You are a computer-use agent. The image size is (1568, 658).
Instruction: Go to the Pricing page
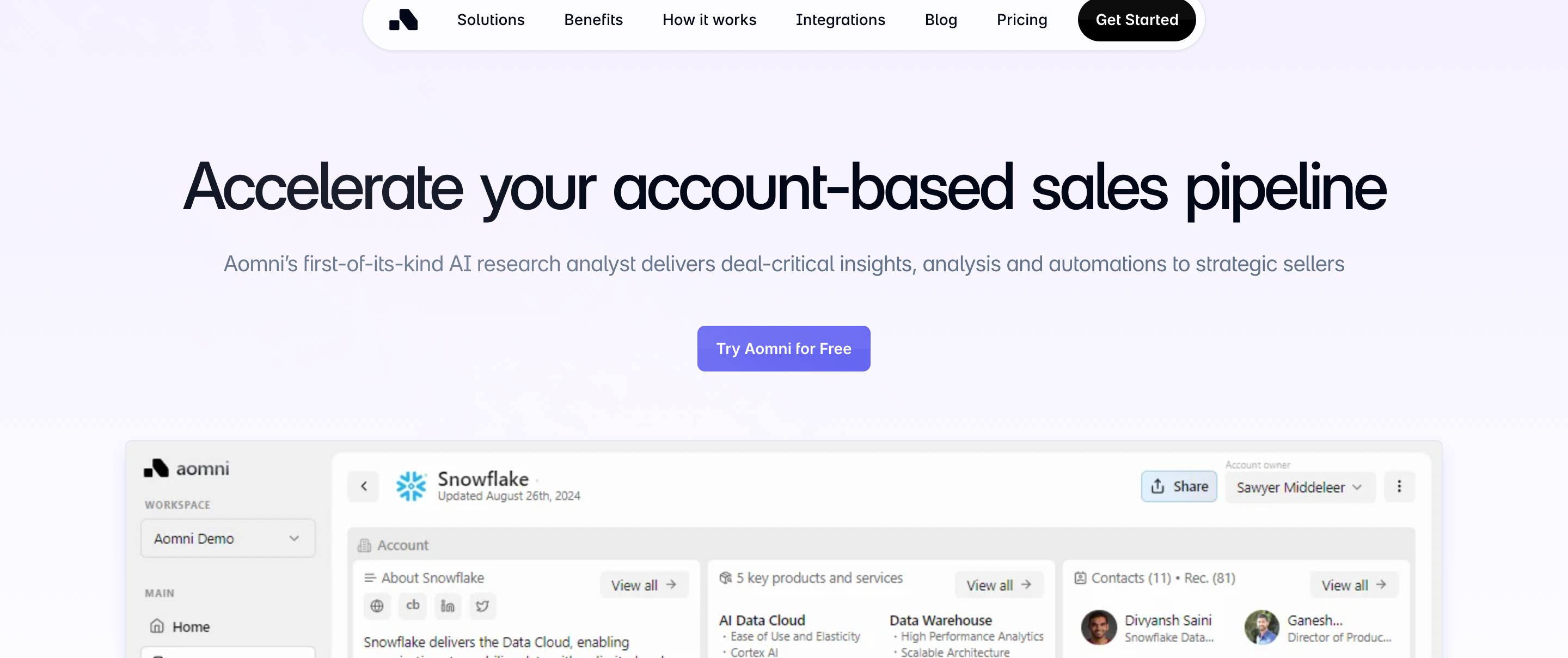tap(1021, 20)
